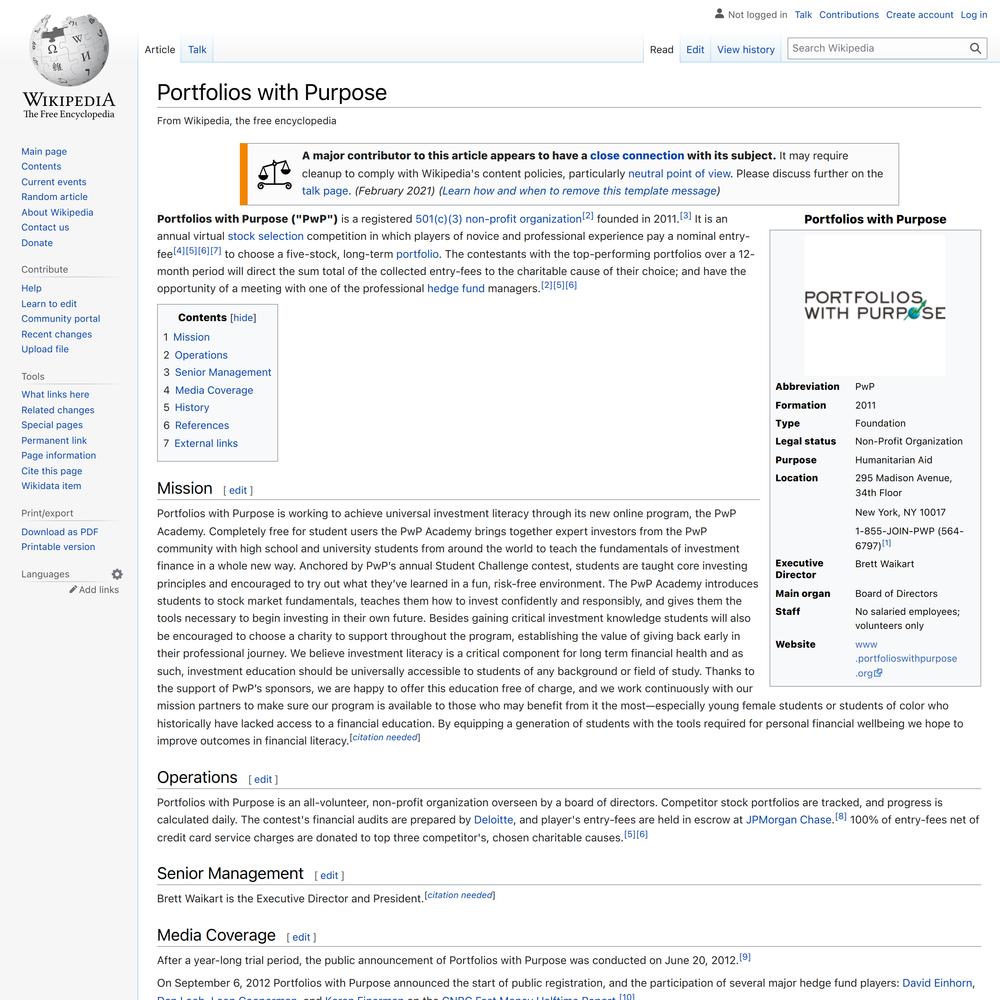Image resolution: width=1000 pixels, height=1000 pixels.
Task: Visit the www.portfolioswithpurpose.org website link
Action: [x=906, y=659]
